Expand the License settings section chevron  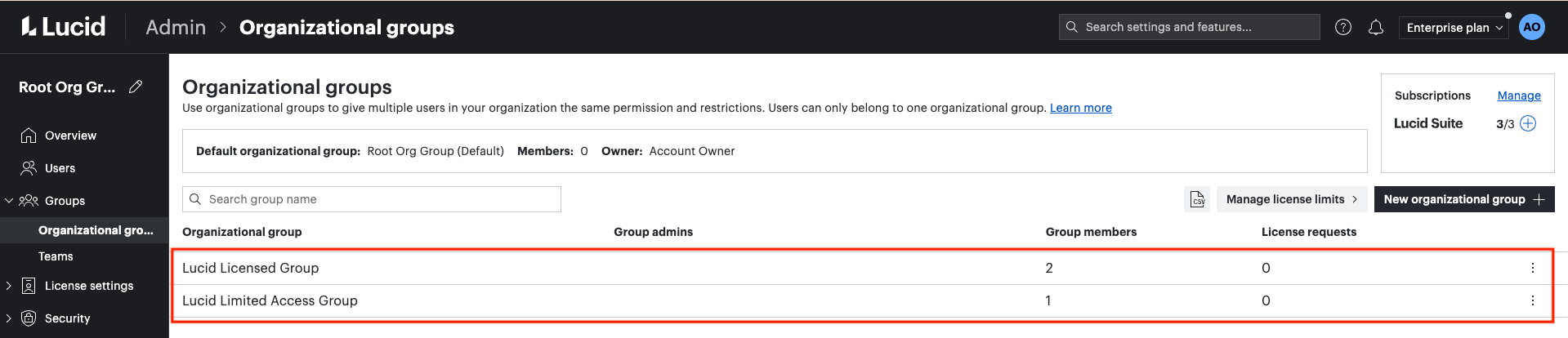9,286
